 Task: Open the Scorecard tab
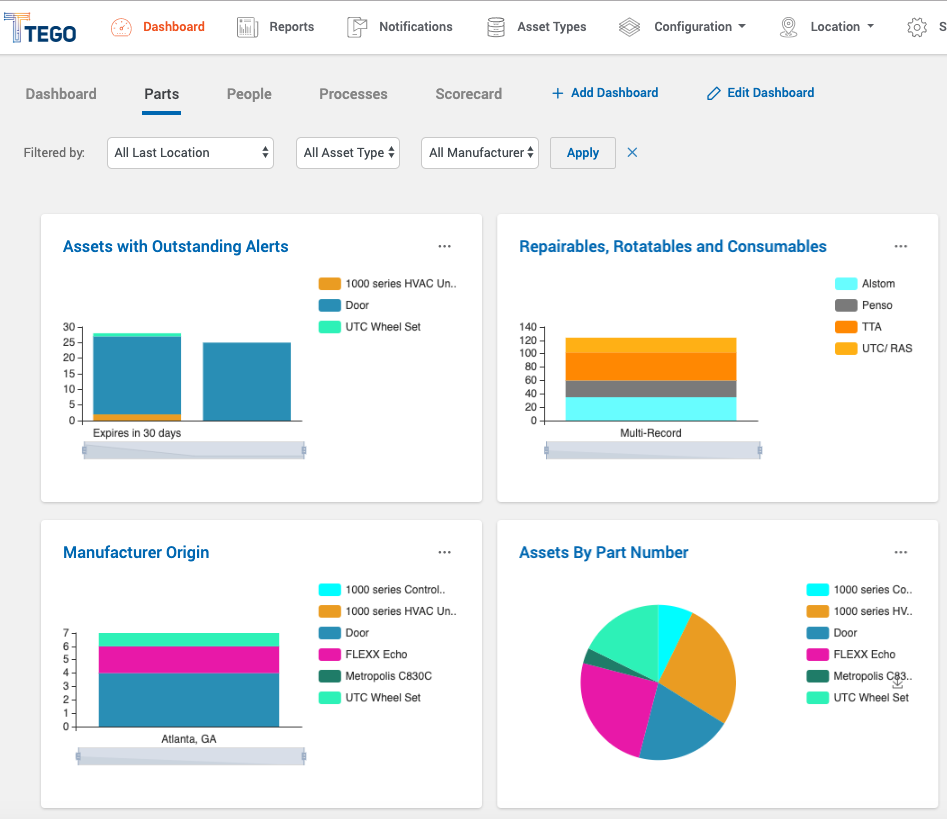tap(468, 94)
